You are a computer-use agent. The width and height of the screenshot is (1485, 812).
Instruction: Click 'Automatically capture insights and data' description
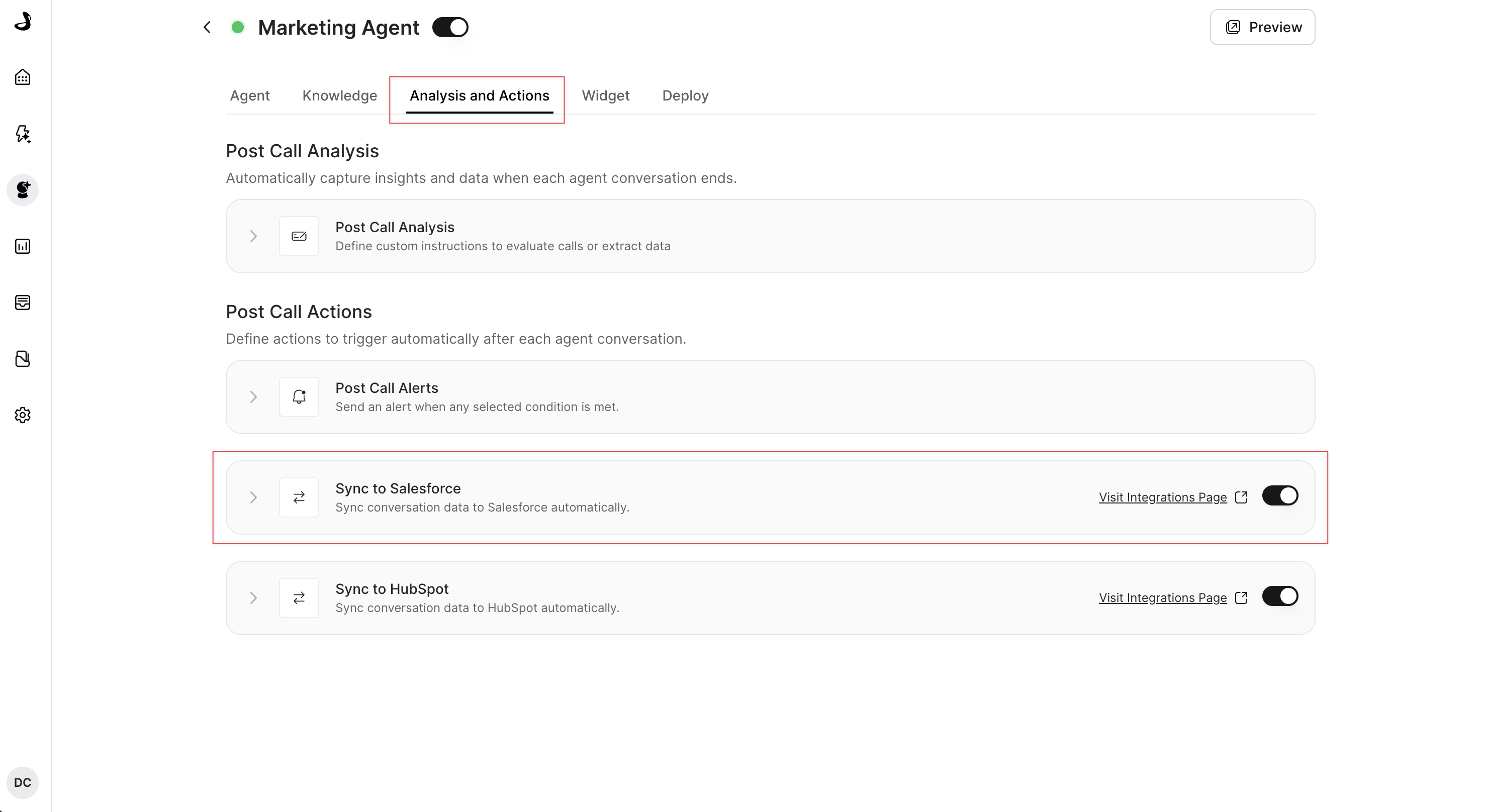coord(481,178)
